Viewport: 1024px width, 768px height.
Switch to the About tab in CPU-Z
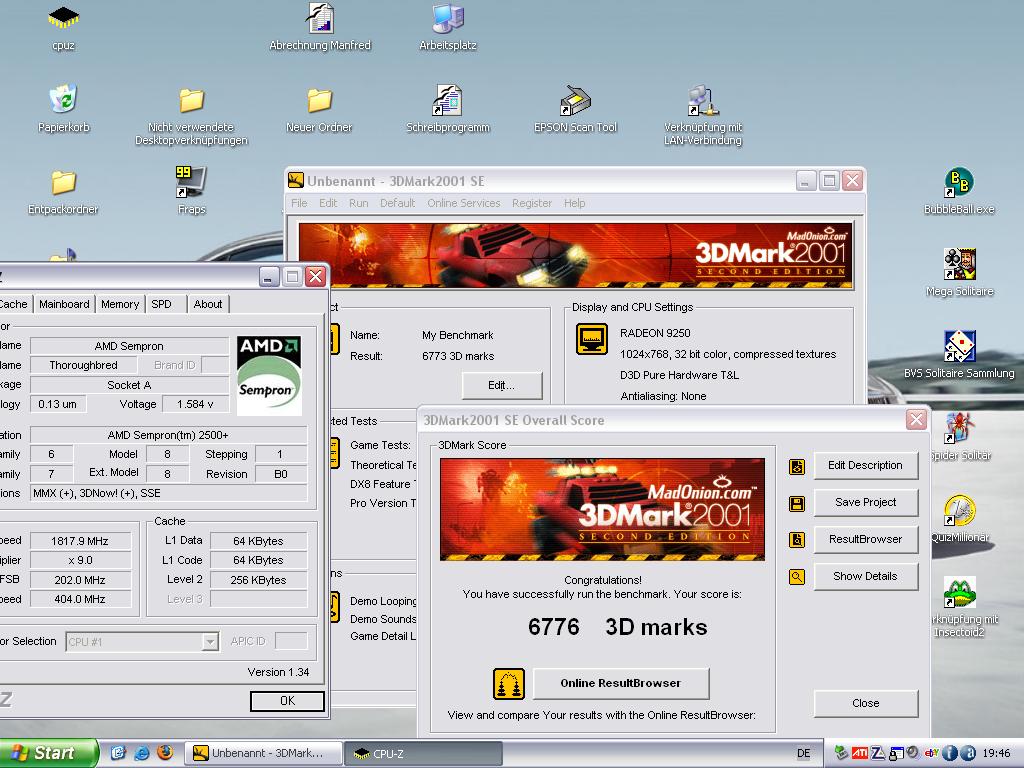pyautogui.click(x=208, y=304)
